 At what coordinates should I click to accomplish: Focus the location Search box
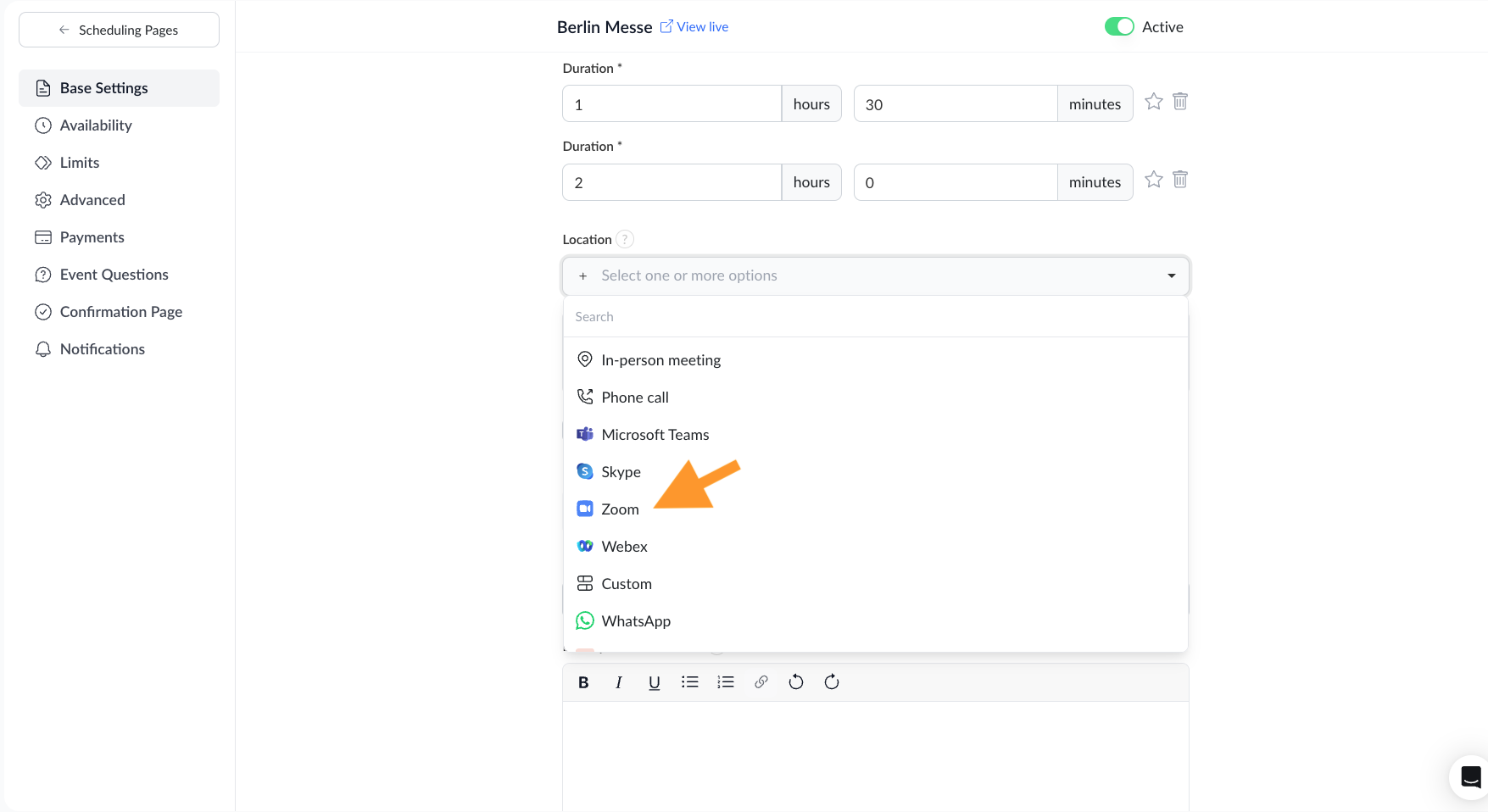pyautogui.click(x=875, y=317)
